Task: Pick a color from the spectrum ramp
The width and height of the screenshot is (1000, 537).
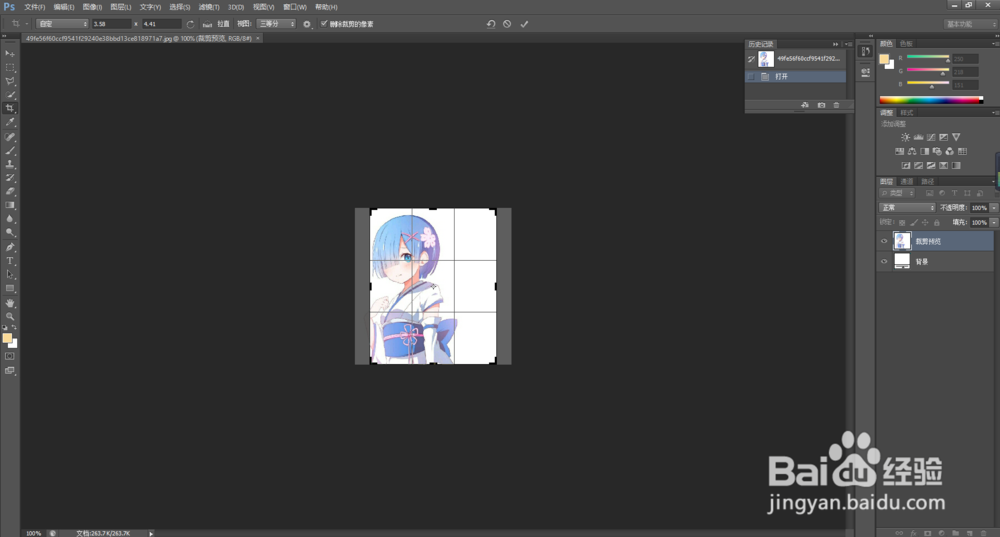Action: pos(931,99)
